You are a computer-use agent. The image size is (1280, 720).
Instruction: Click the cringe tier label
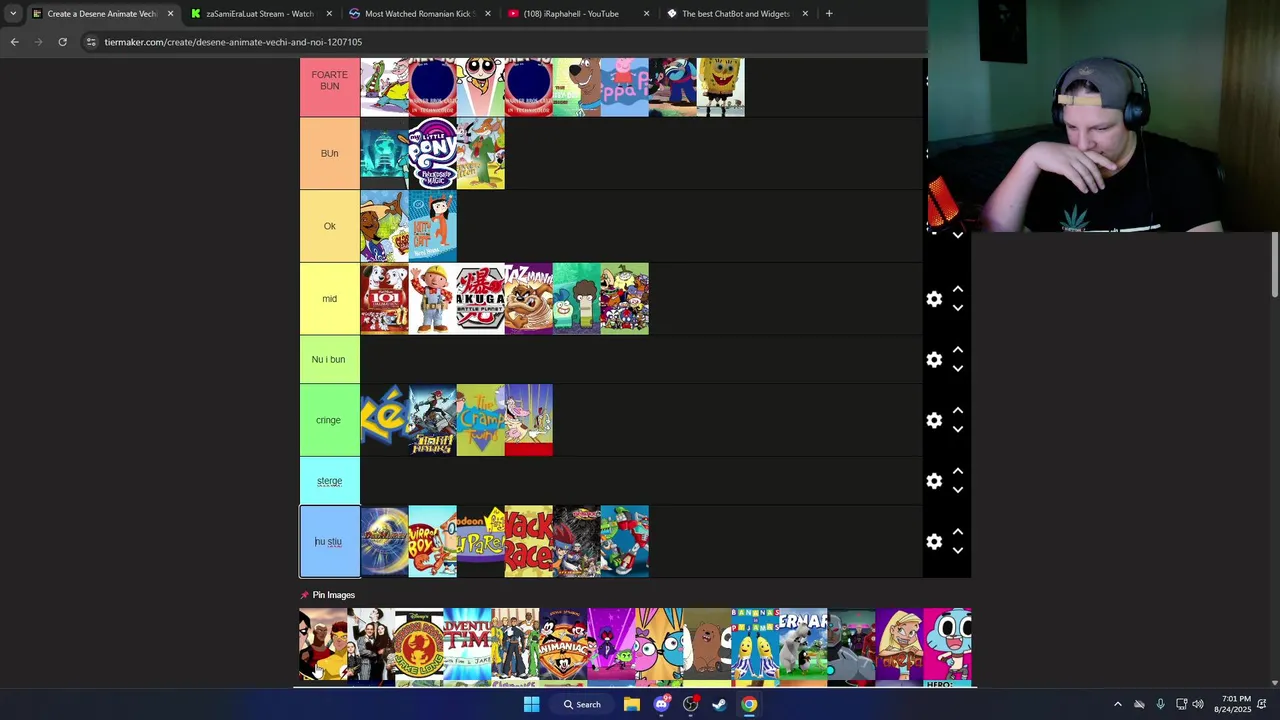[x=330, y=420]
